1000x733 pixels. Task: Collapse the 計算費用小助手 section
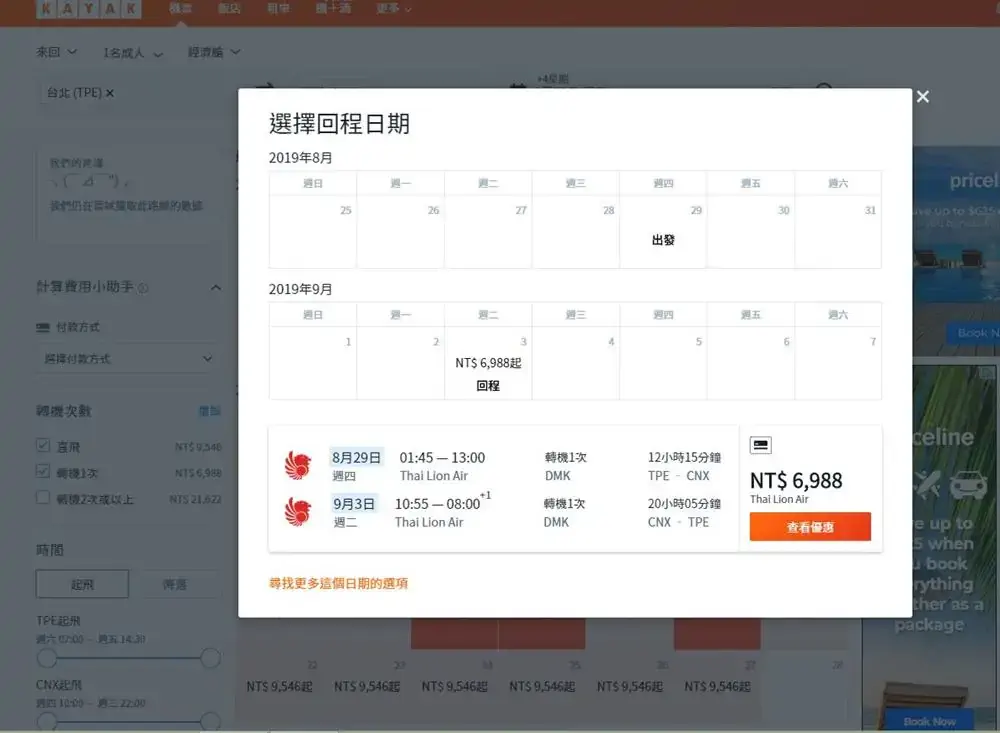216,288
